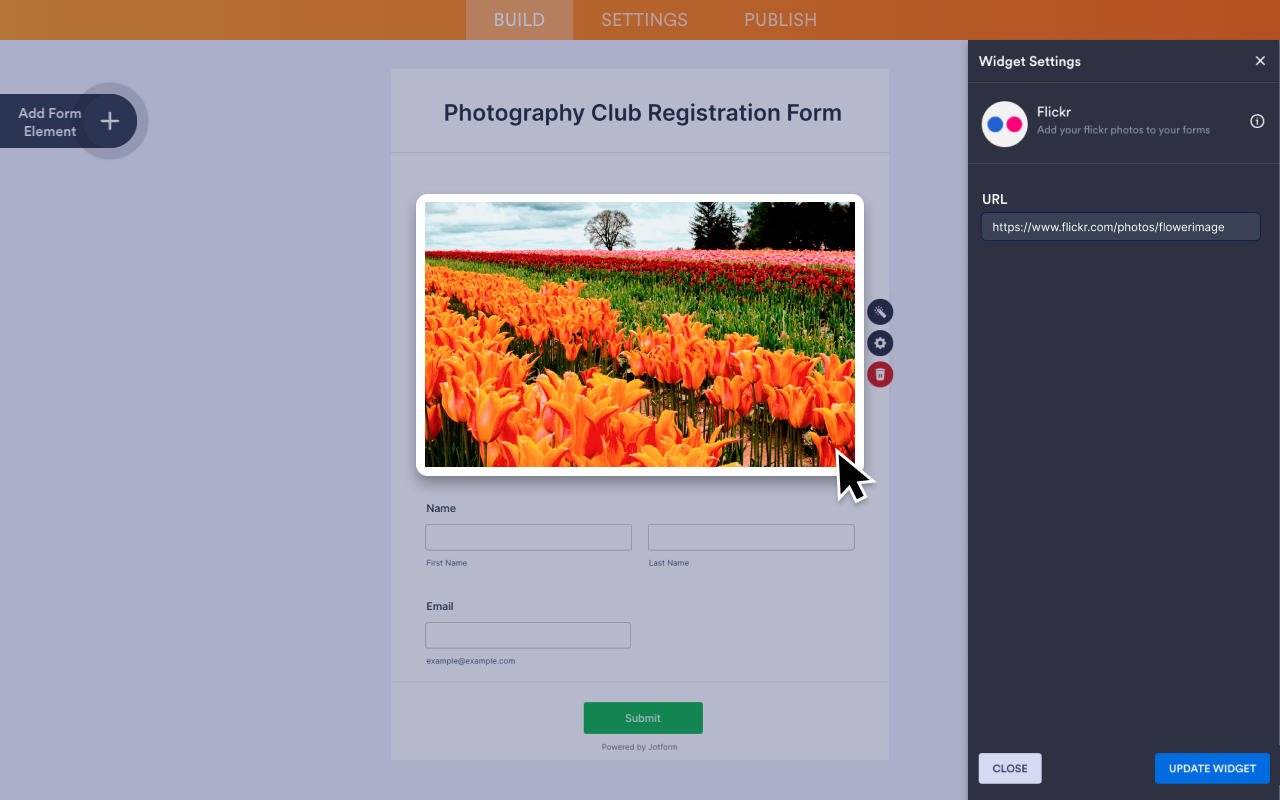Click the plus icon on Add Form Element

[x=109, y=120]
